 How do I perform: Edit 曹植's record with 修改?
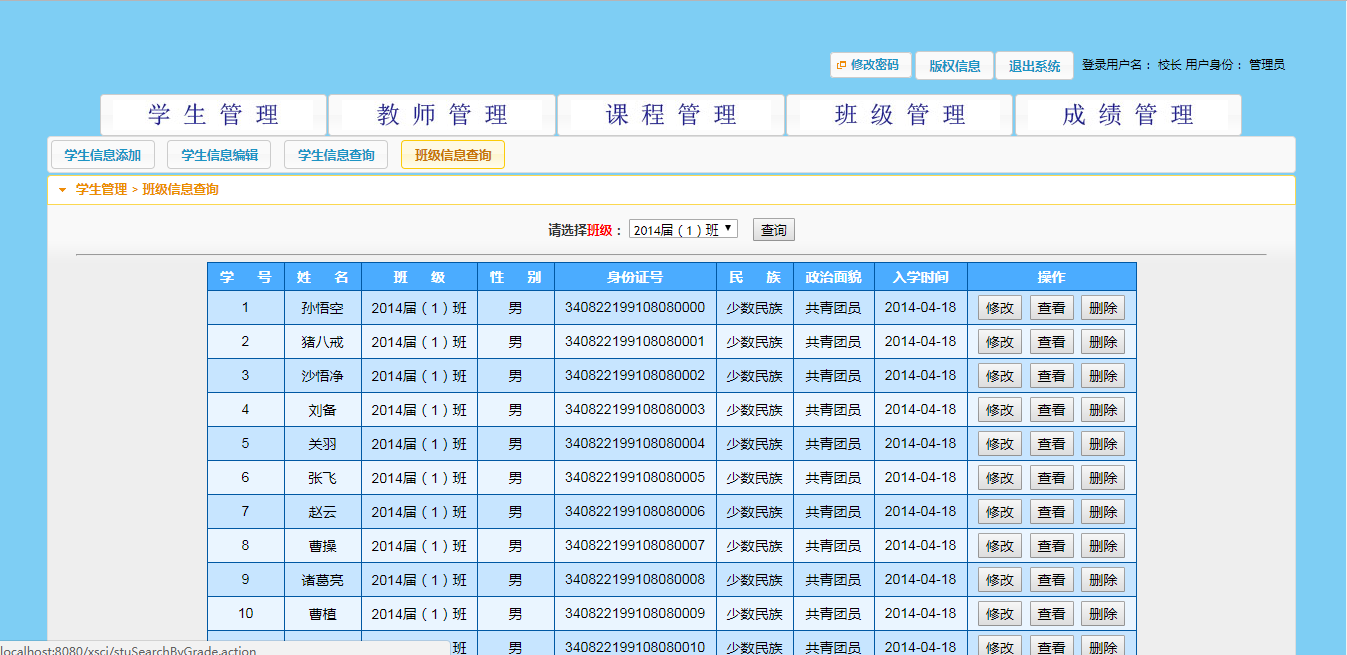tap(1000, 614)
